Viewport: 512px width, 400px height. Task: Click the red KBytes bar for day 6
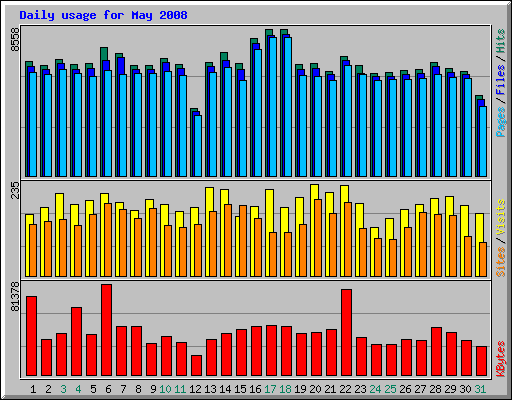[x=107, y=330]
